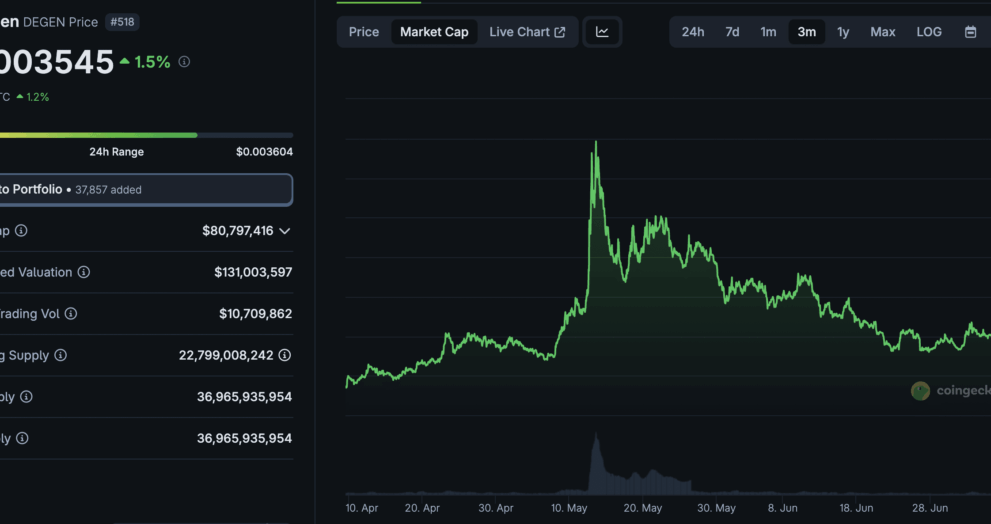Click the 20. May axis label
The image size is (991, 524).
643,508
